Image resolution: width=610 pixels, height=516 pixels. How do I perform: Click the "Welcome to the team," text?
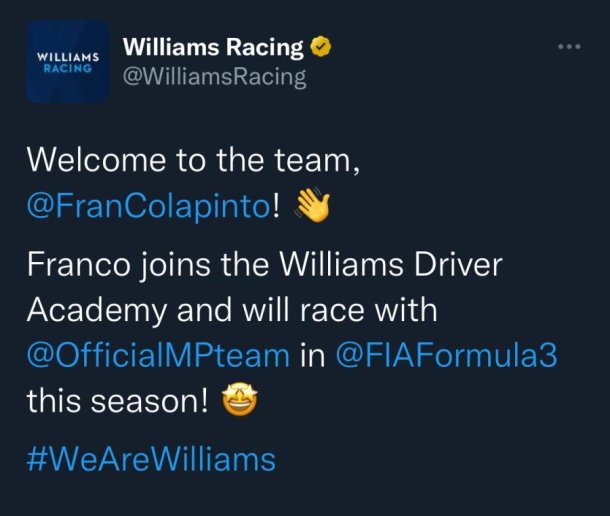coord(193,160)
